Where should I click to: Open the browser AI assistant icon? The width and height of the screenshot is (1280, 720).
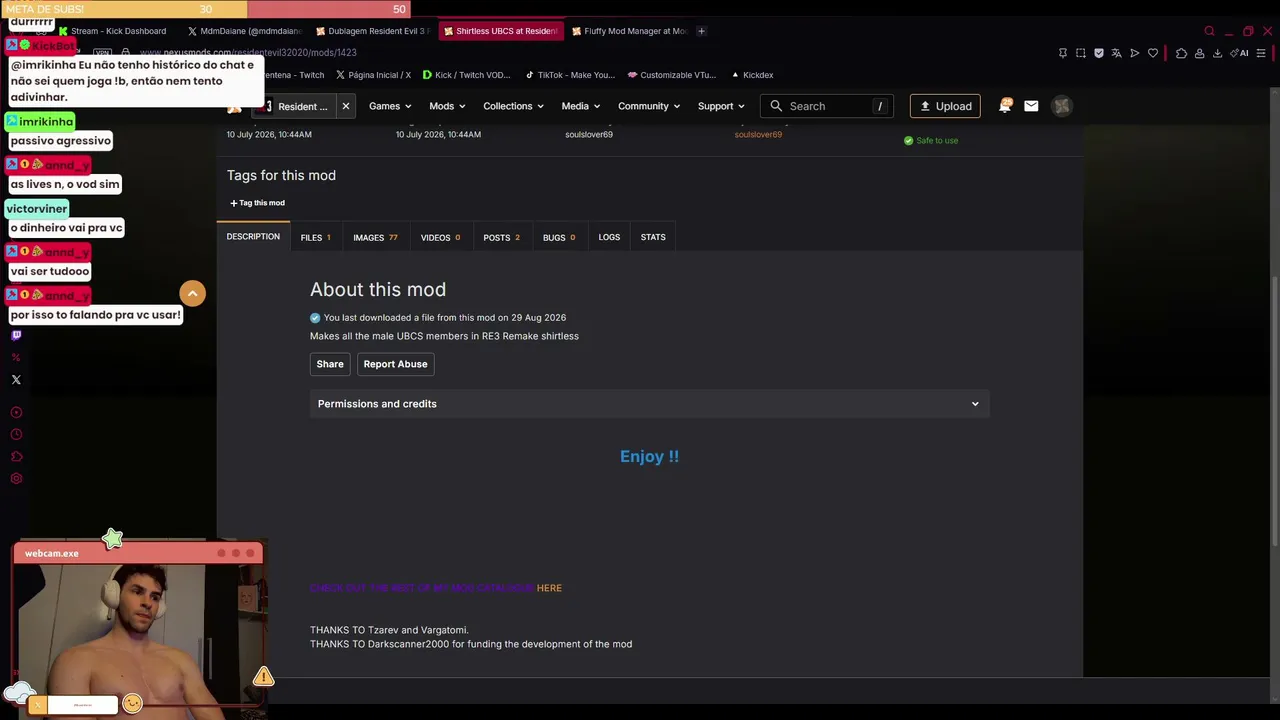tap(1240, 53)
